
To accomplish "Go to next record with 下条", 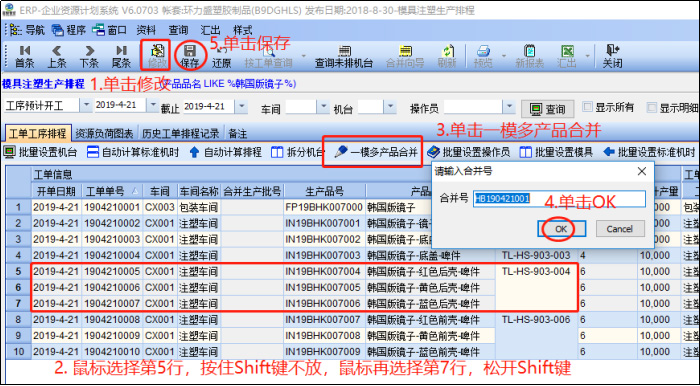I will click(89, 56).
